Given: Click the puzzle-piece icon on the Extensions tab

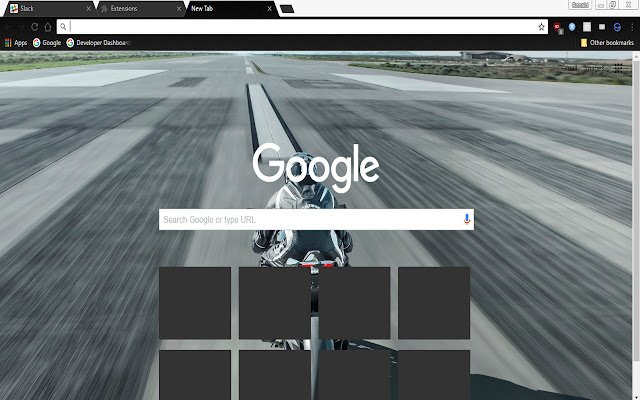Looking at the screenshot, I should [104, 9].
